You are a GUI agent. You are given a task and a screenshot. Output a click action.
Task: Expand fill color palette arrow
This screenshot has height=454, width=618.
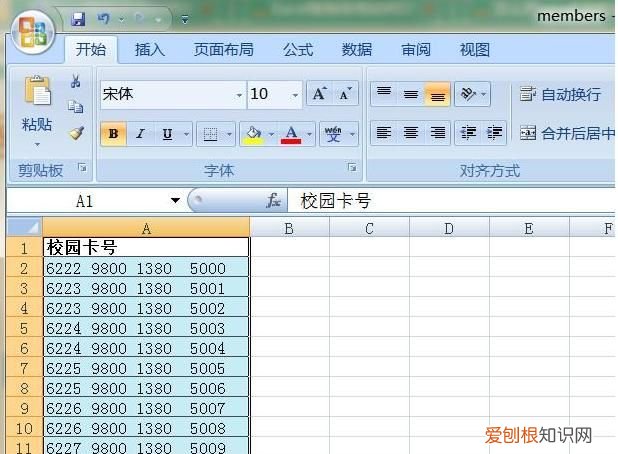coord(271,134)
